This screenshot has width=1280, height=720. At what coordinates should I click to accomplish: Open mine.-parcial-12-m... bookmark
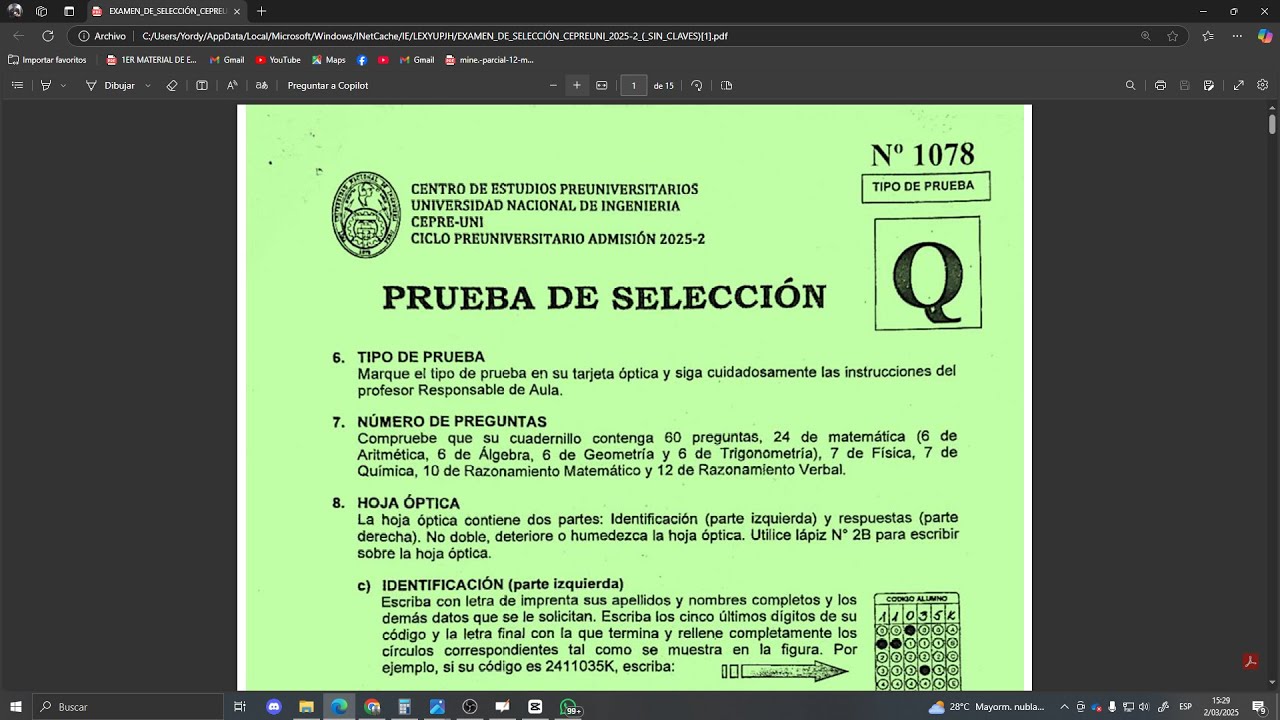(490, 60)
